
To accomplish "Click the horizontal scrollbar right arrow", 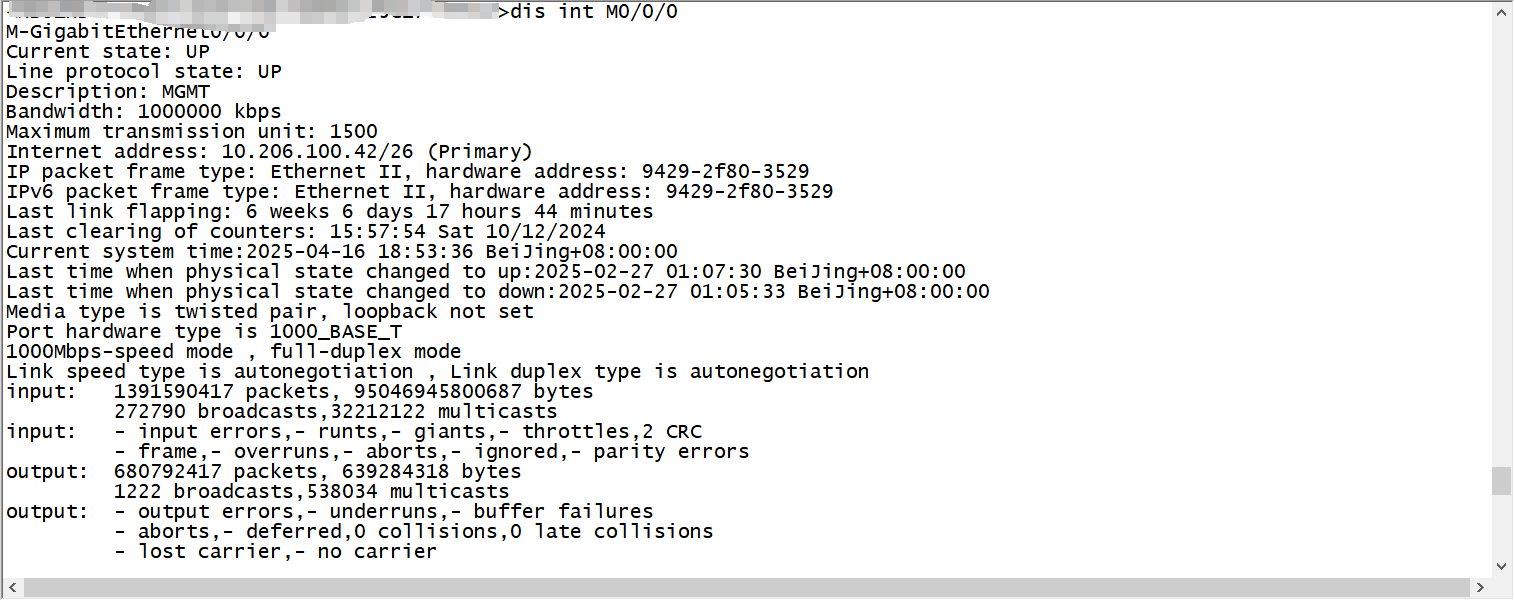I will 1480,587.
